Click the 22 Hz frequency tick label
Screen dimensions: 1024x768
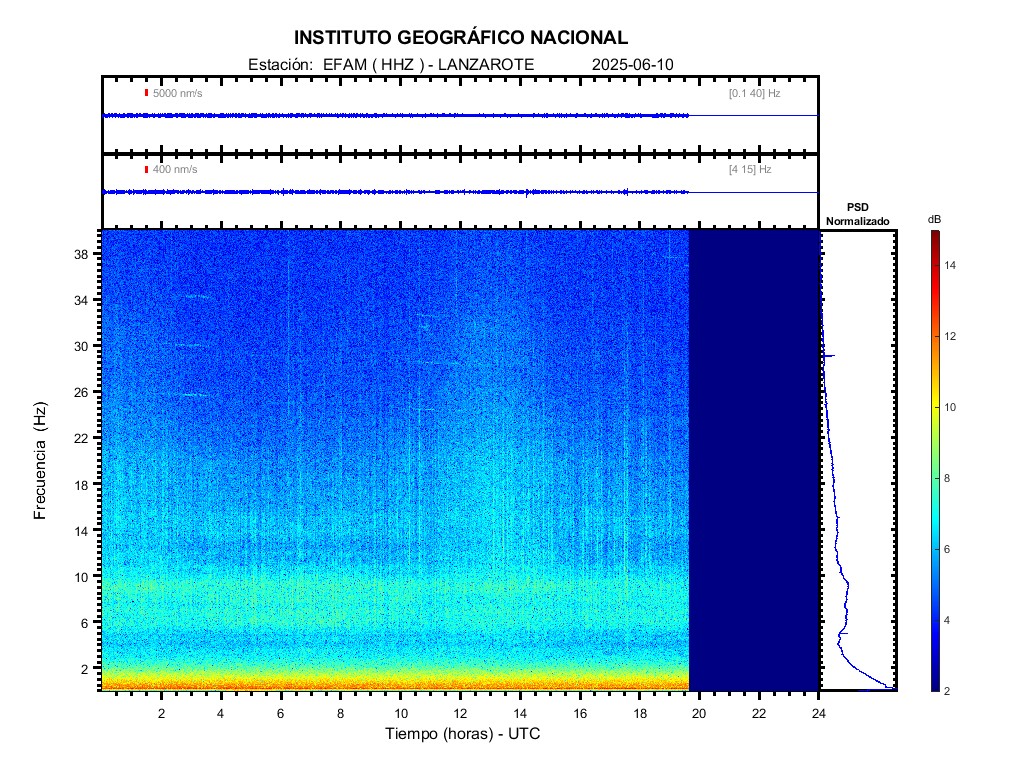click(x=81, y=439)
